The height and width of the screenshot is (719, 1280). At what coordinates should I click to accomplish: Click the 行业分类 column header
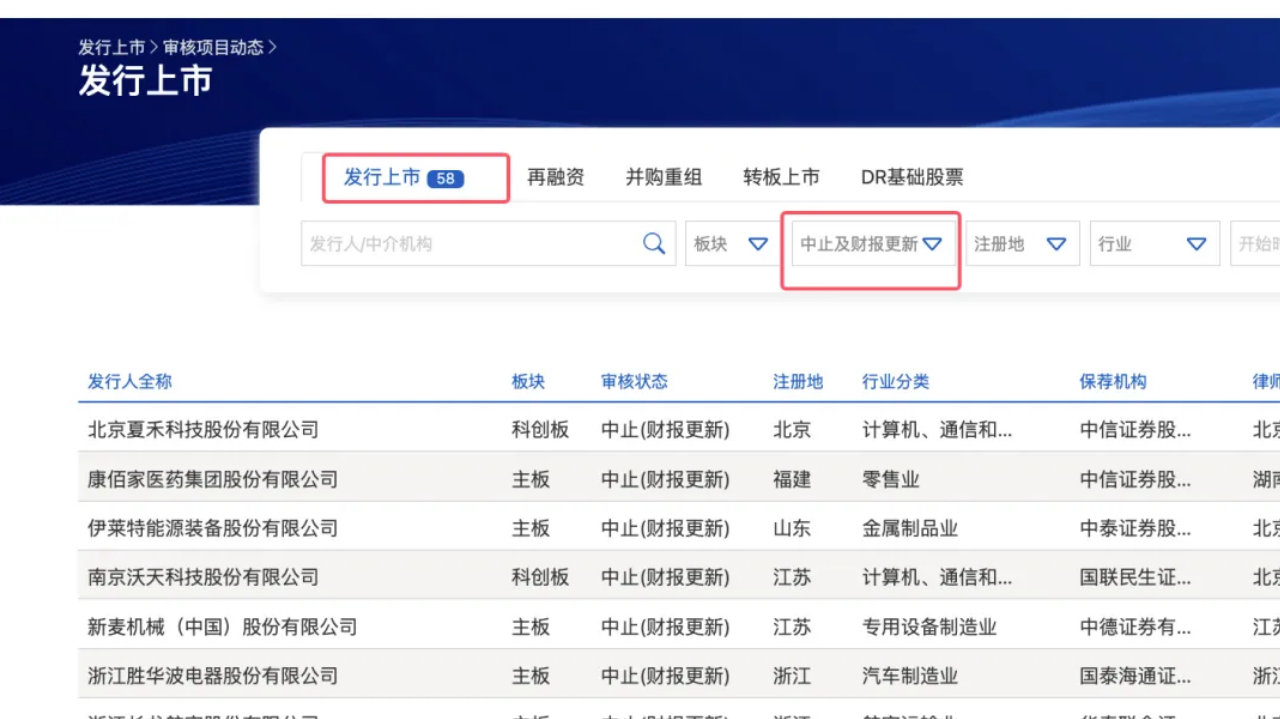[x=896, y=381]
